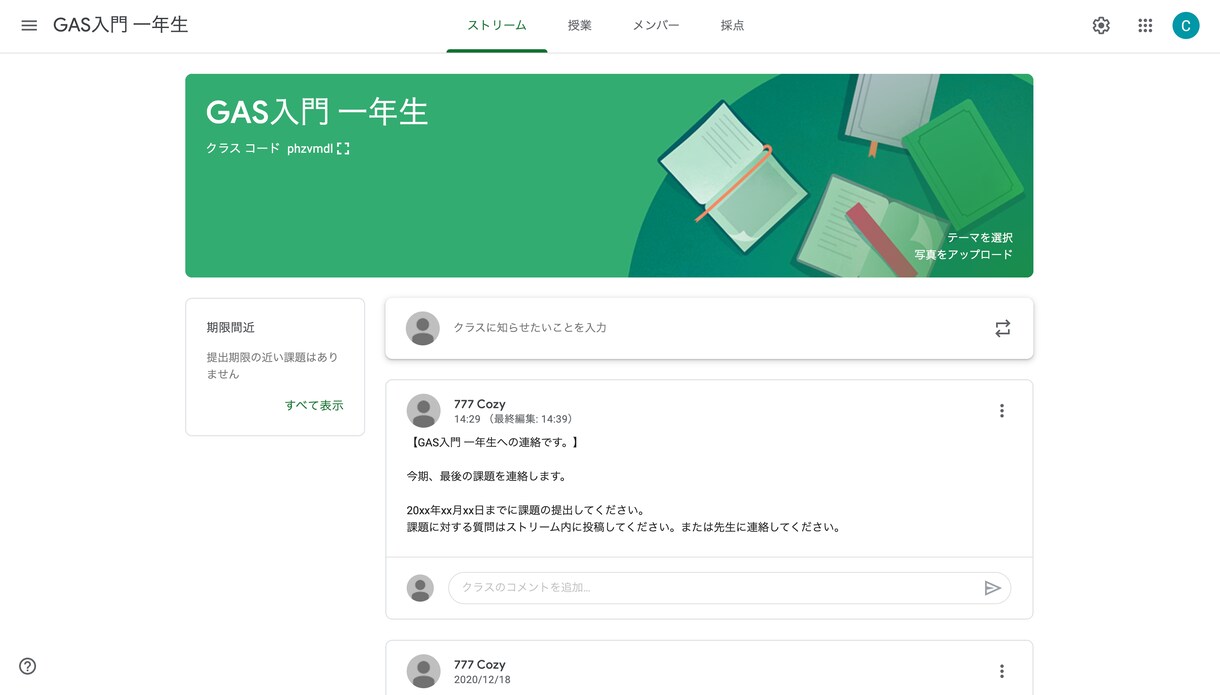Viewport: 1220px width, 695px height.
Task: Click profile avatar in announcement box
Action: tap(423, 328)
